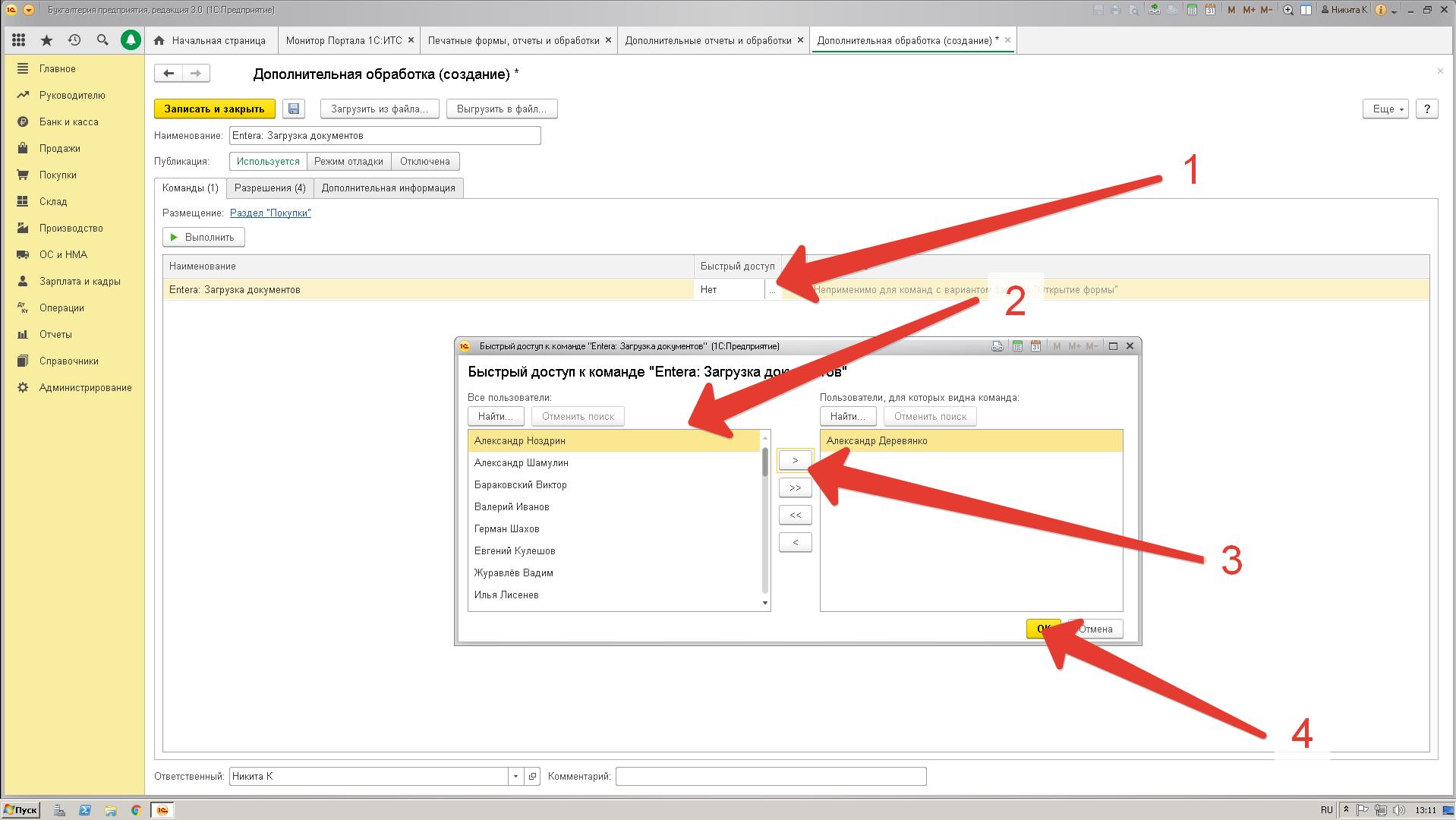The width and height of the screenshot is (1456, 820).
Task: Select the Команды (1) tab
Action: pos(190,188)
